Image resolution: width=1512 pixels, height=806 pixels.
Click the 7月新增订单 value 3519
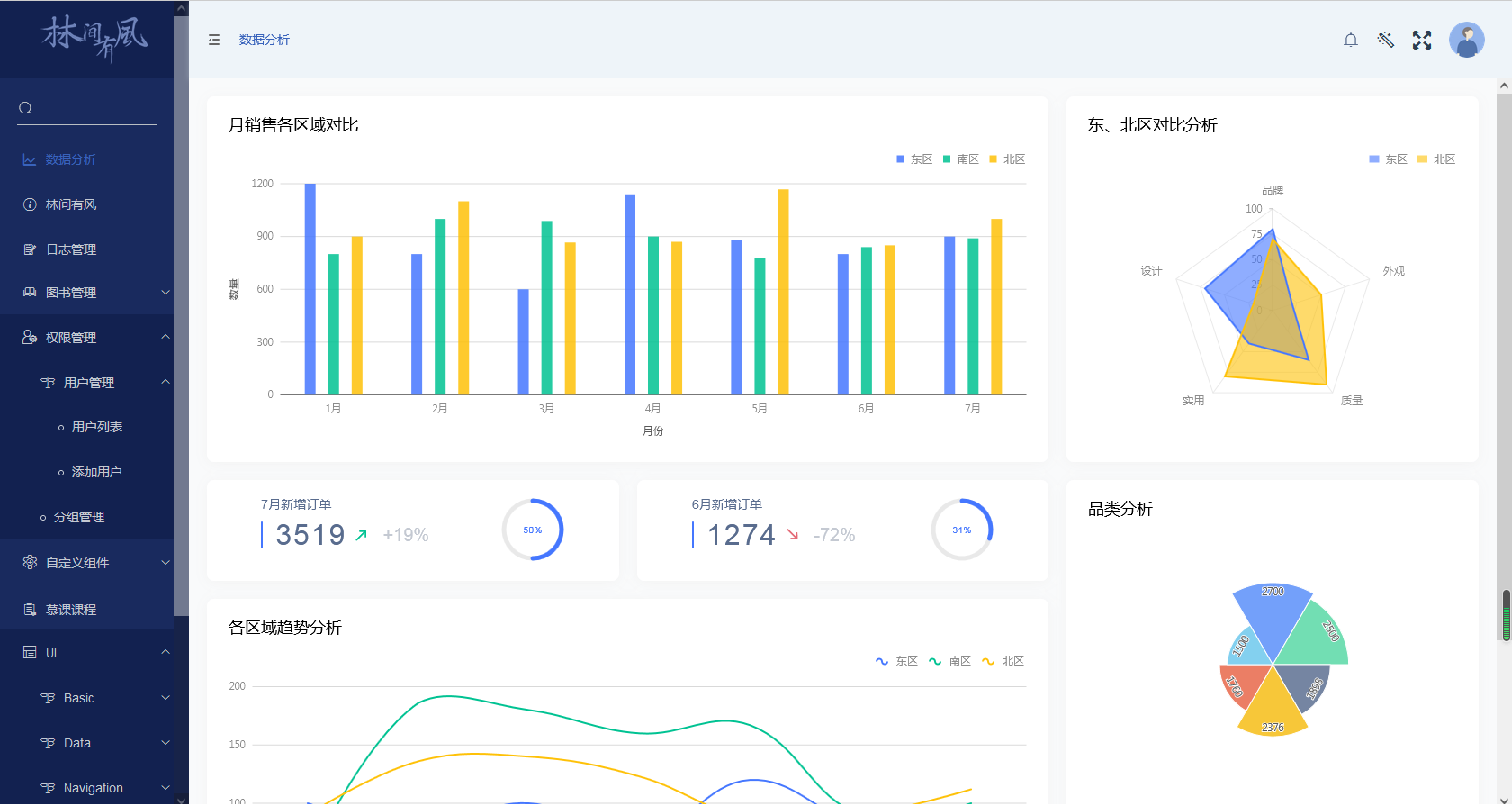[310, 535]
